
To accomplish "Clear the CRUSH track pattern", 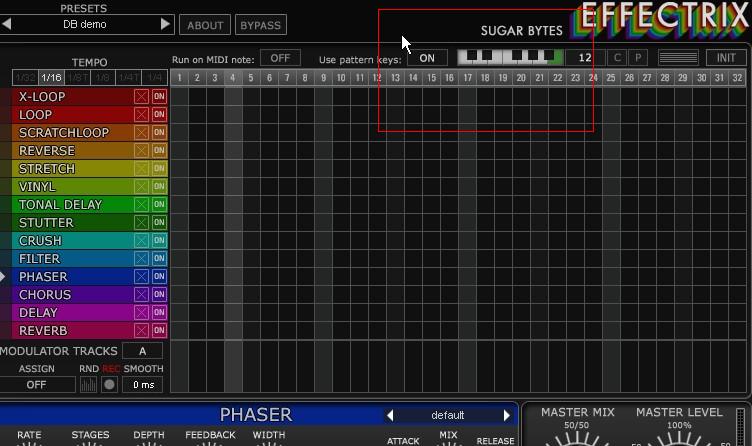I will pyautogui.click(x=141, y=240).
